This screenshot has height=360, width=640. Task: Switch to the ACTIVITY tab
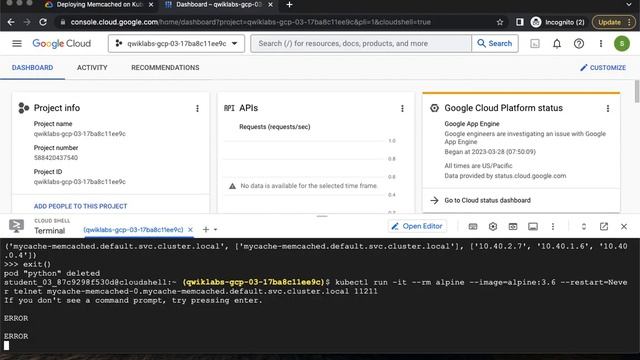click(x=92, y=68)
